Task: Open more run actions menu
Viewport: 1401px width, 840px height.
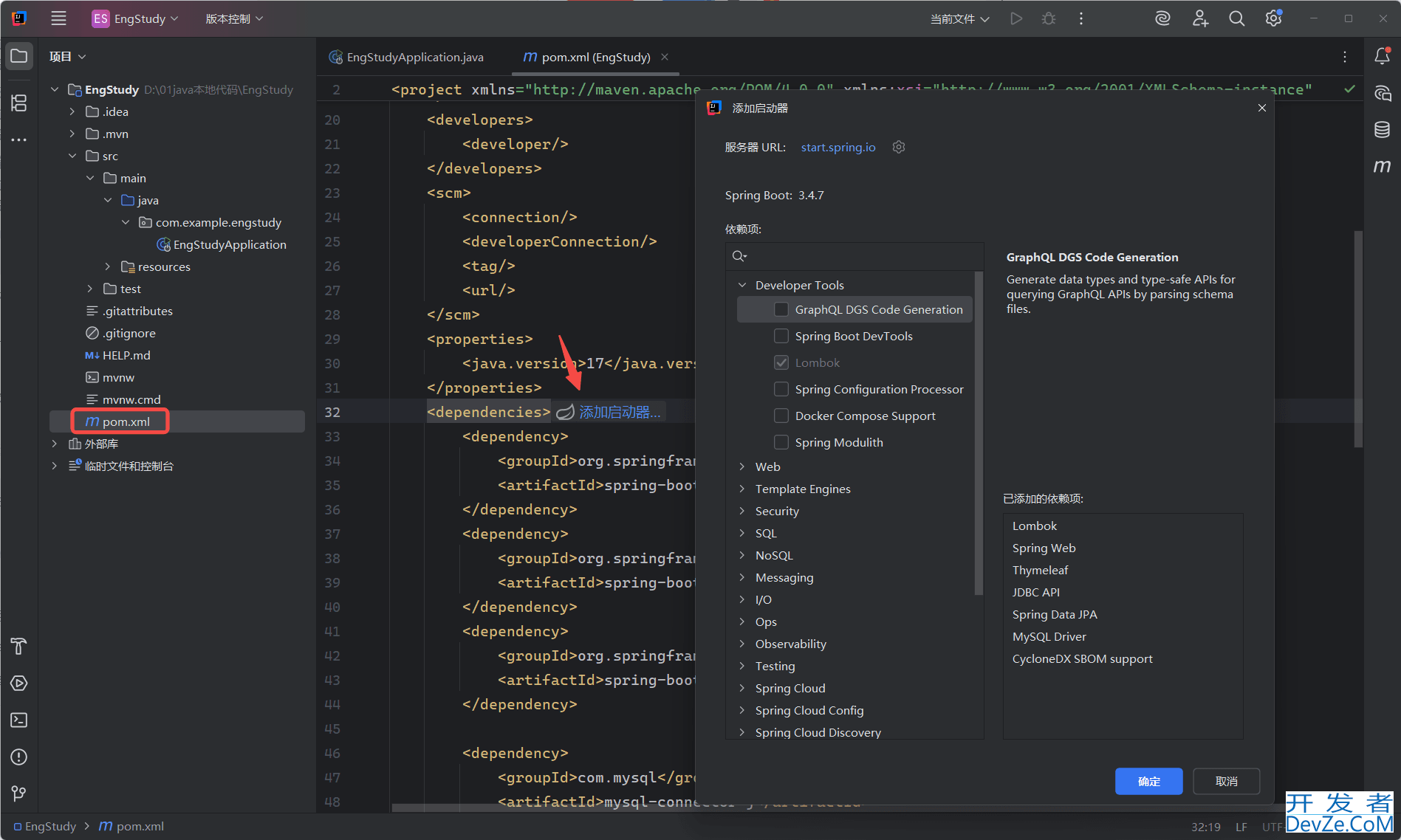Action: click(1081, 18)
